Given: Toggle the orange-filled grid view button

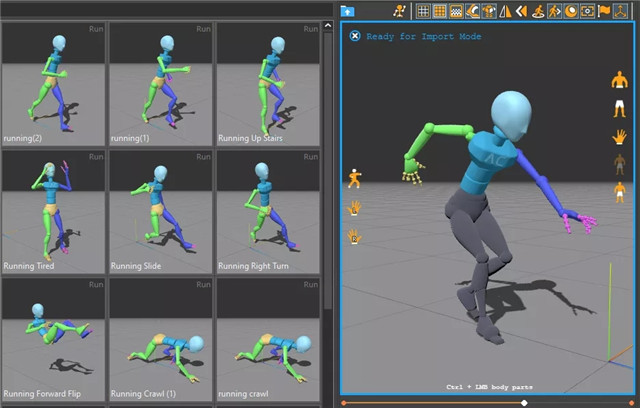Looking at the screenshot, I should click(x=439, y=11).
